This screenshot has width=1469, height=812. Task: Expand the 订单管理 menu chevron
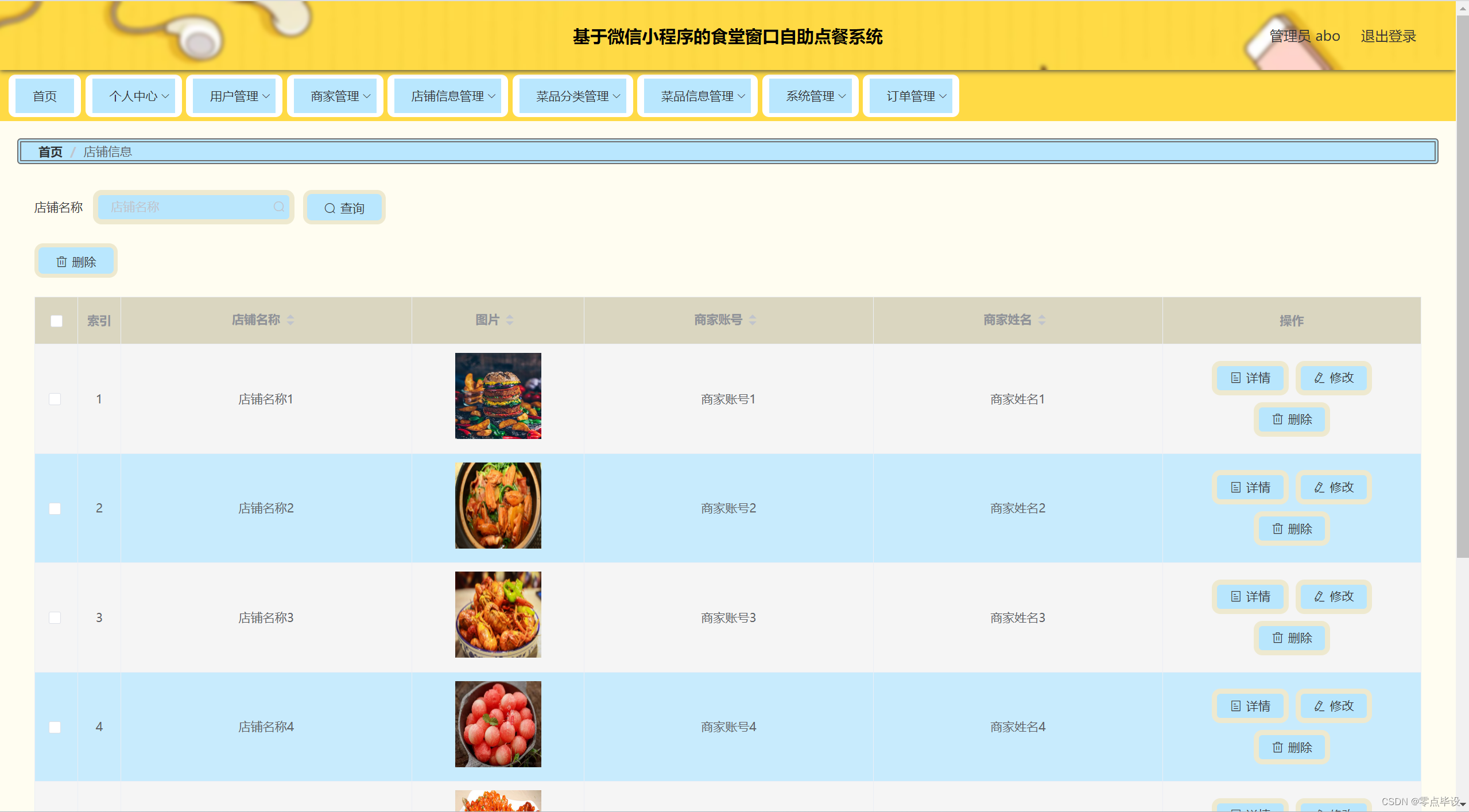tap(943, 96)
